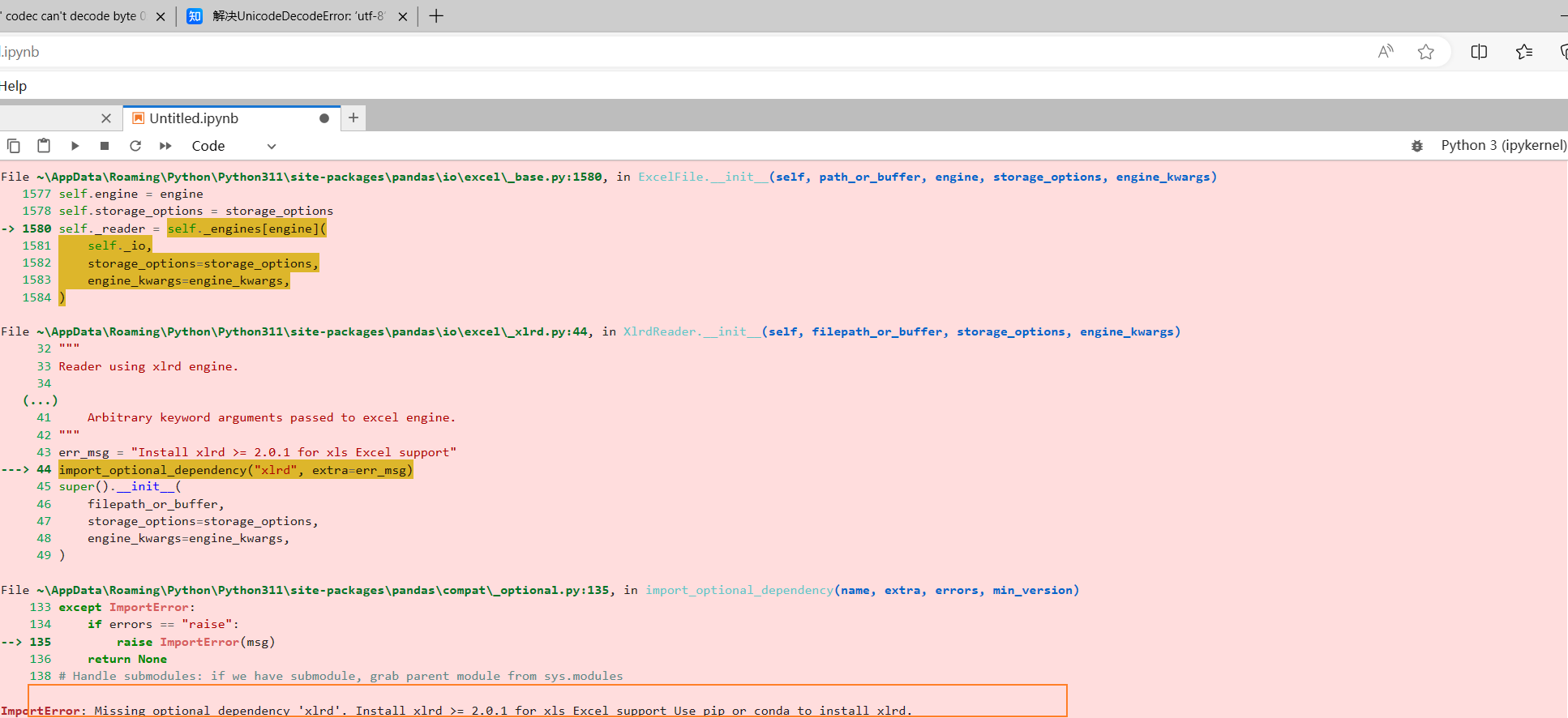
Task: Close the UnicodeDecodeError Zhihu browser tab
Action: tap(403, 16)
